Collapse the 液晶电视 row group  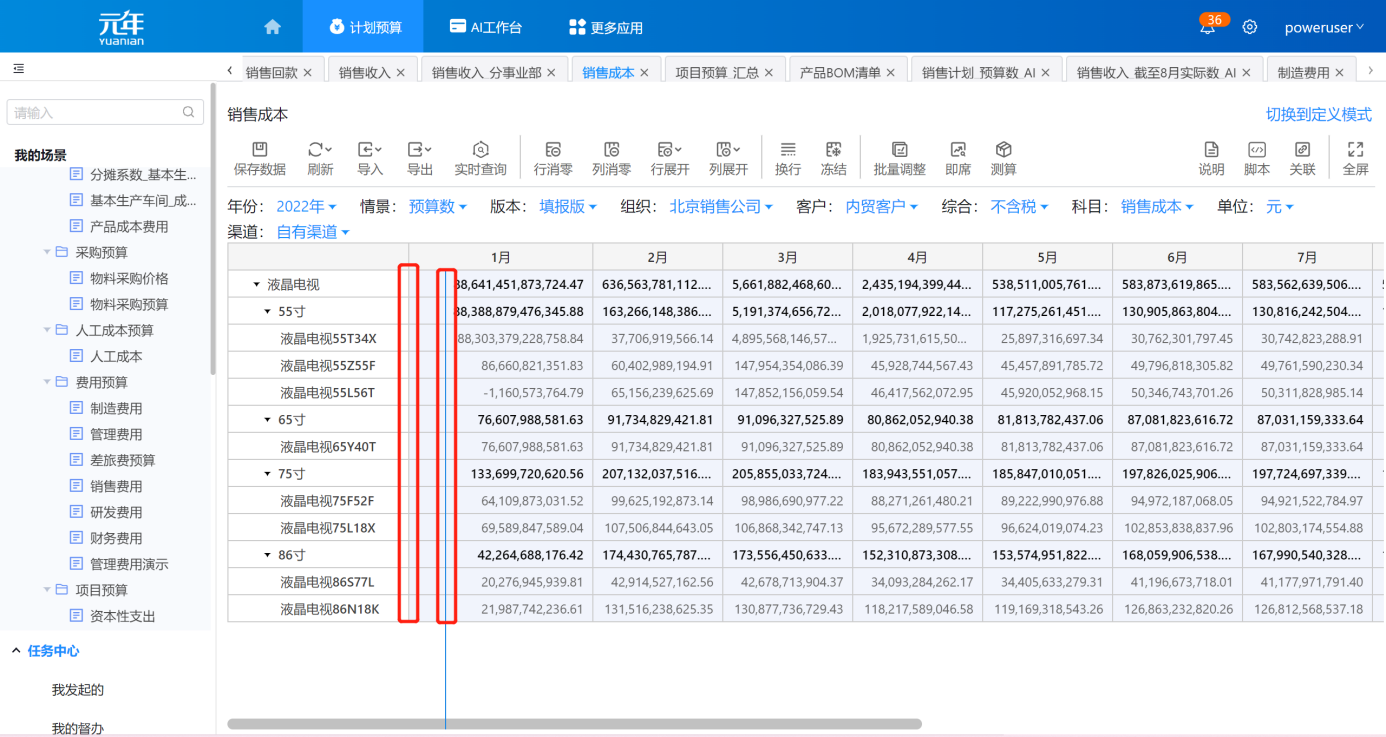257,285
